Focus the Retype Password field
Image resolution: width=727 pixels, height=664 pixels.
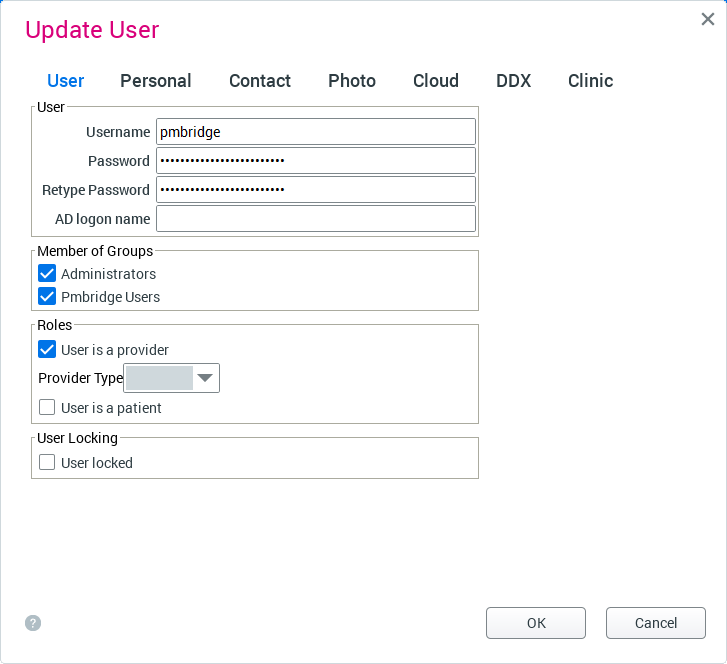click(x=315, y=190)
